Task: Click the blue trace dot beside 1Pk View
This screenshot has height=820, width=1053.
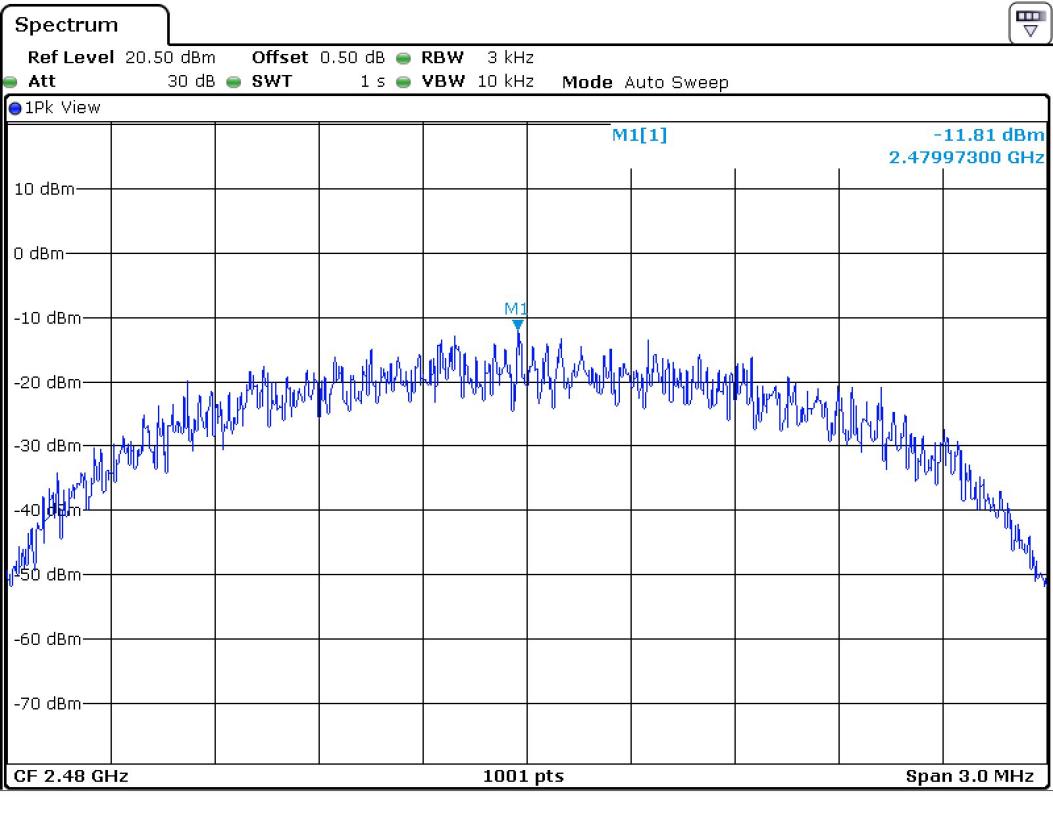Action: 15,108
